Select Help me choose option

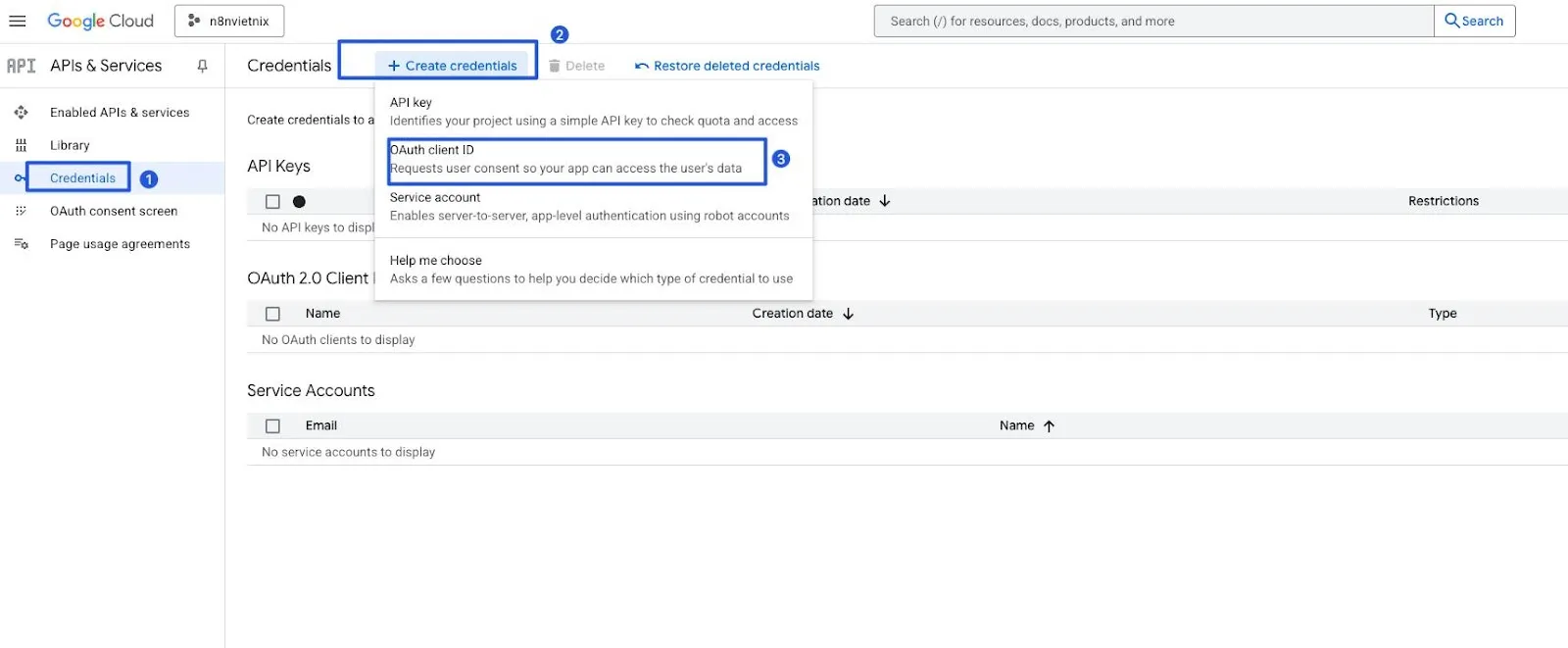(x=594, y=270)
